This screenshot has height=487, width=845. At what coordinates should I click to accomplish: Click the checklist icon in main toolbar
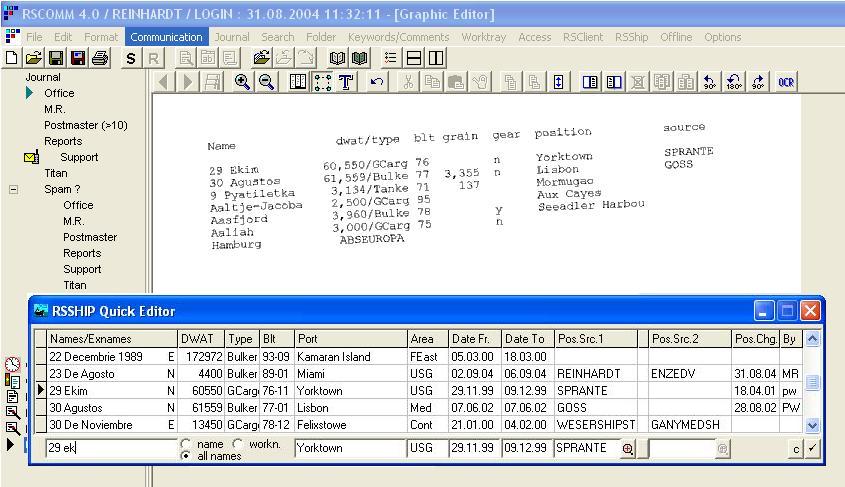coord(391,58)
